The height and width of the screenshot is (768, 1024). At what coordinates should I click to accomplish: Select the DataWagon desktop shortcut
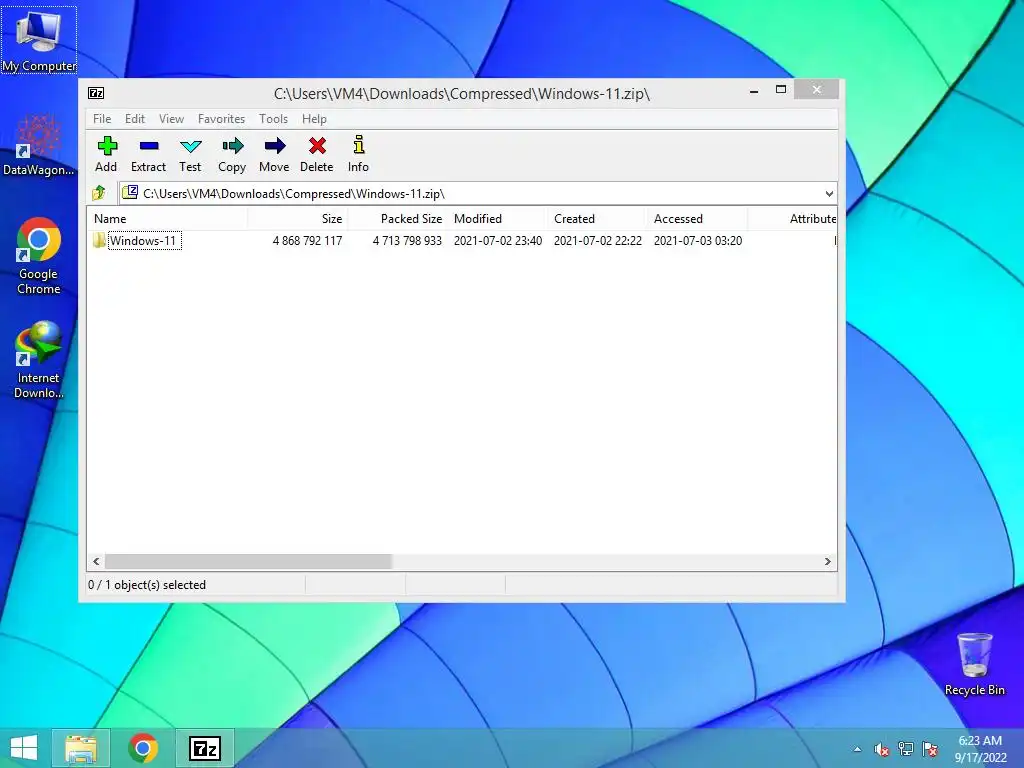point(39,145)
